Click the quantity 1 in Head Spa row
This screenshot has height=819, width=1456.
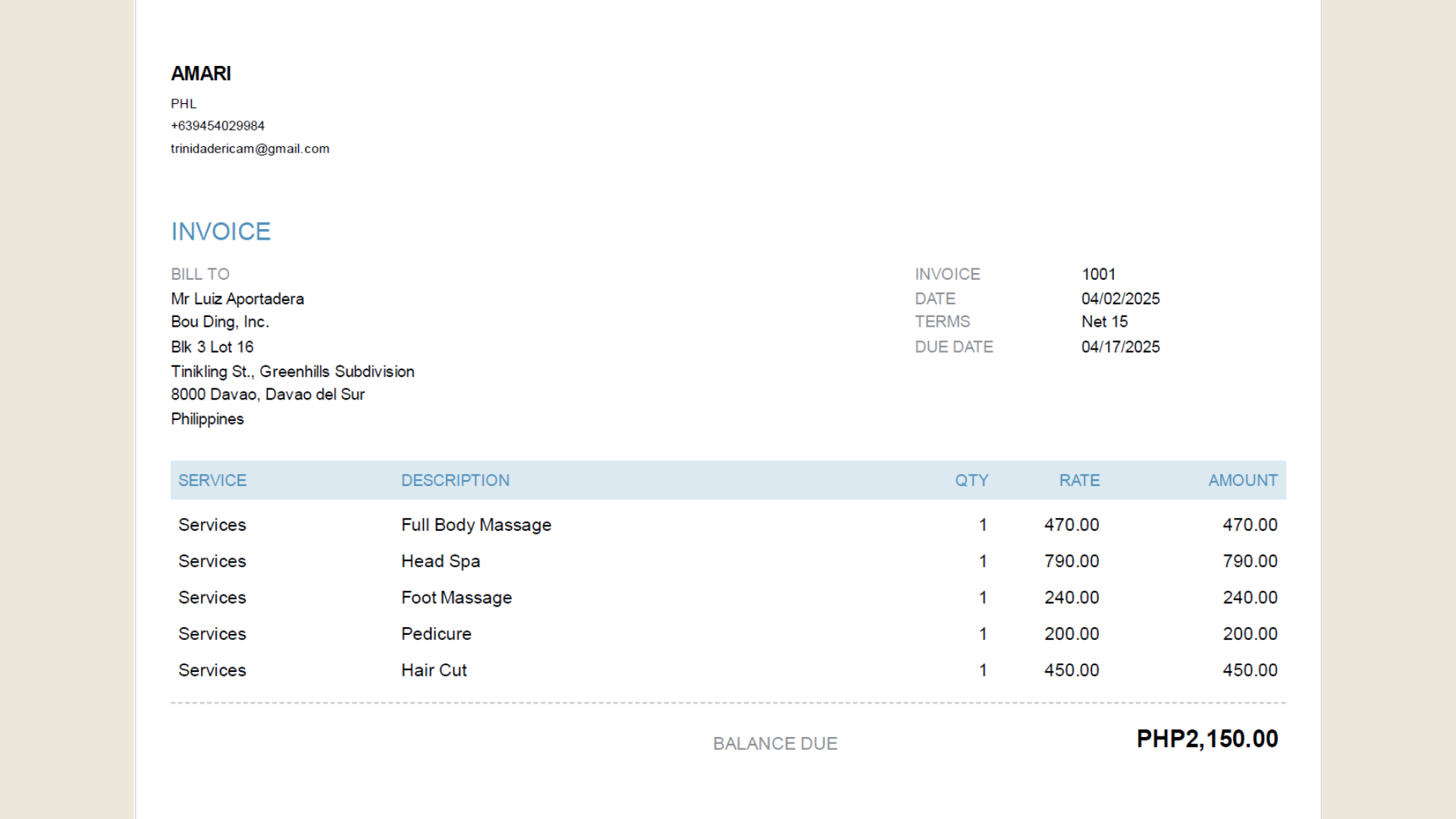click(984, 561)
